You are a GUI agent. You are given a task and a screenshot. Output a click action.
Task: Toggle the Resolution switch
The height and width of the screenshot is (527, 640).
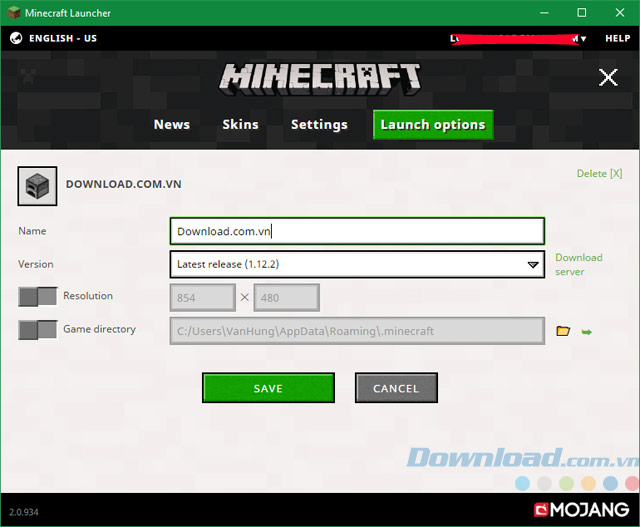(38, 296)
